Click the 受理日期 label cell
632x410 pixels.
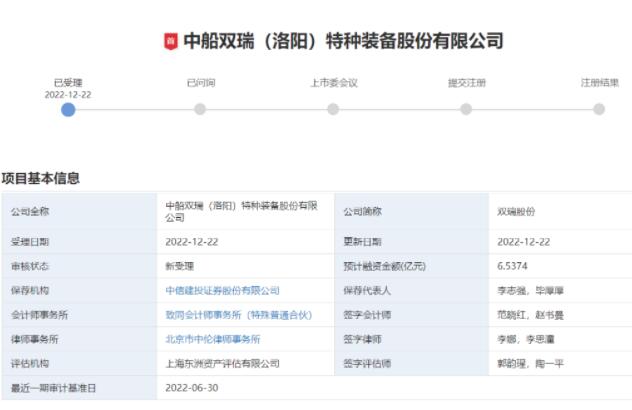coord(79,242)
